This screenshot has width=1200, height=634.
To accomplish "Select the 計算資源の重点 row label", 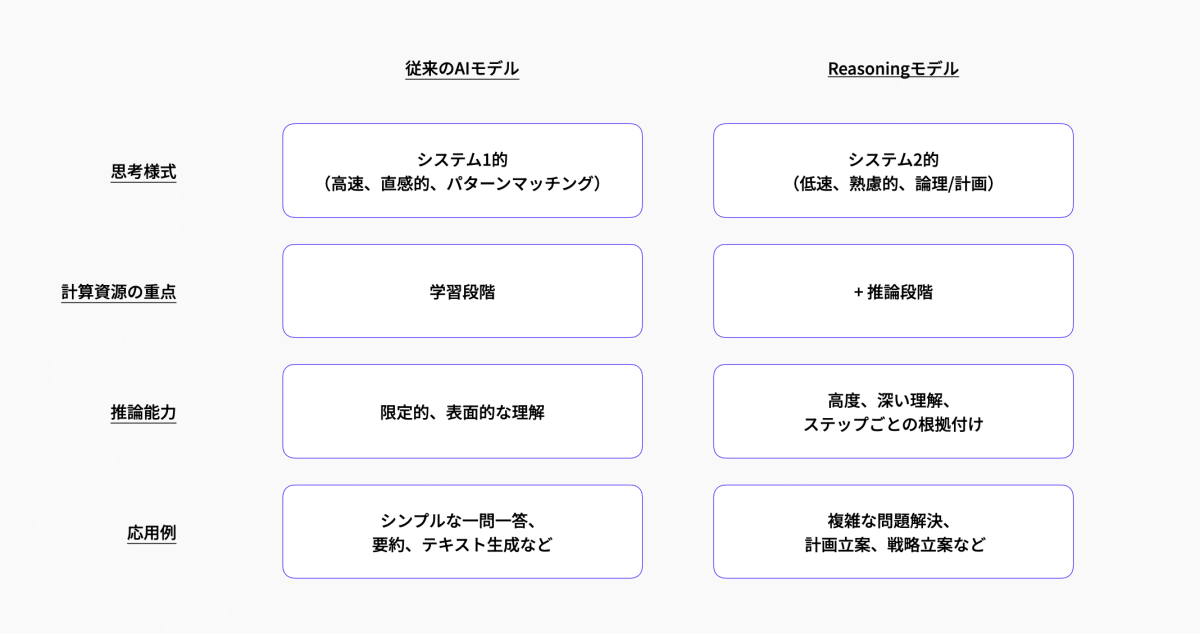I will (x=119, y=292).
